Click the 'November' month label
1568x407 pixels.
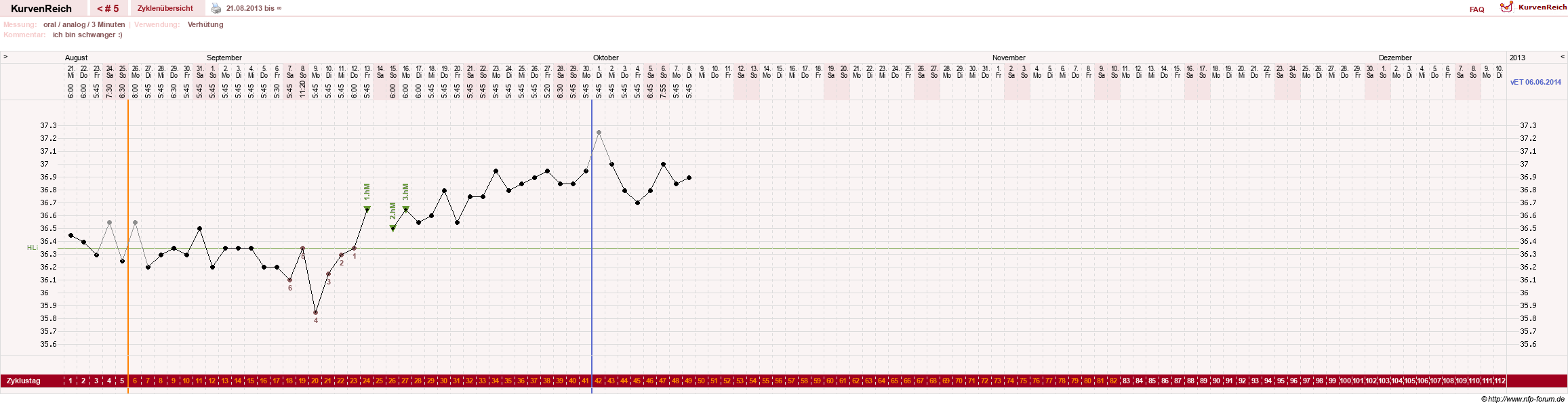tap(1009, 58)
